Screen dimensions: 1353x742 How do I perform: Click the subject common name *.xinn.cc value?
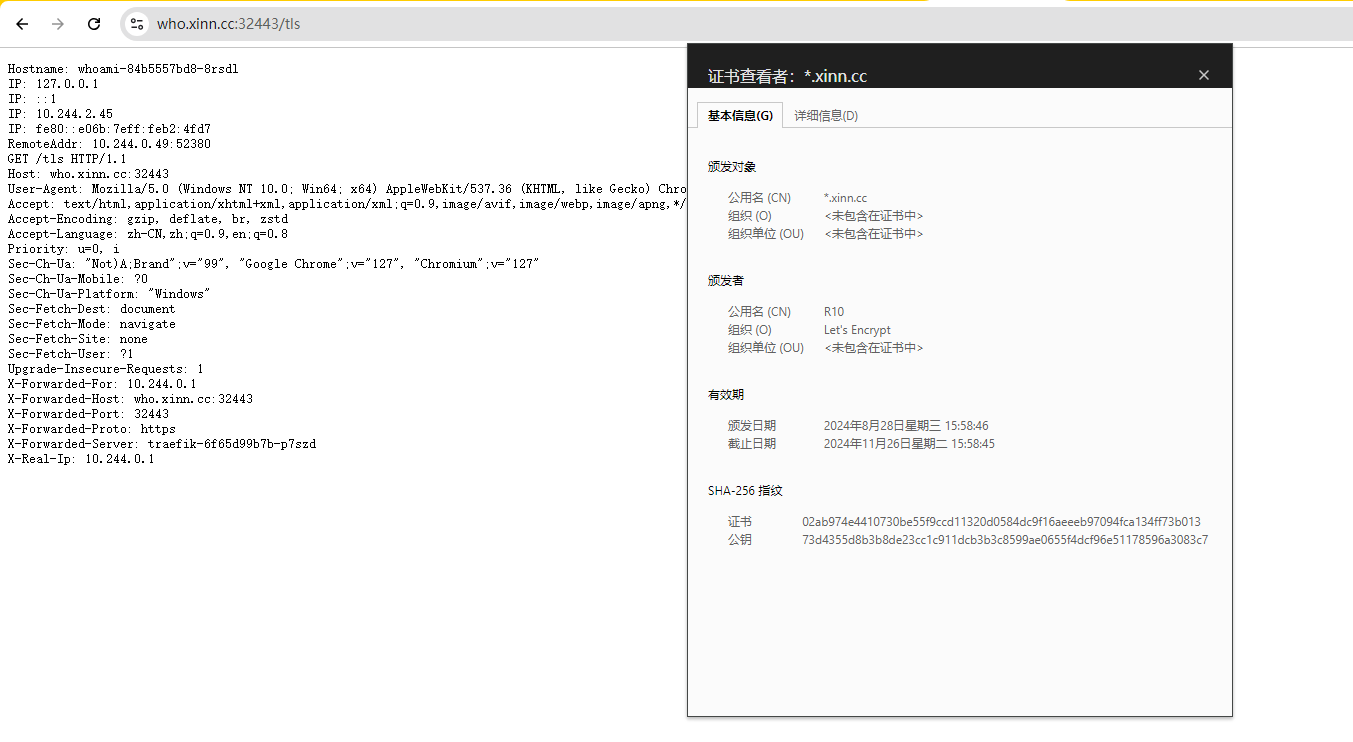tap(845, 198)
